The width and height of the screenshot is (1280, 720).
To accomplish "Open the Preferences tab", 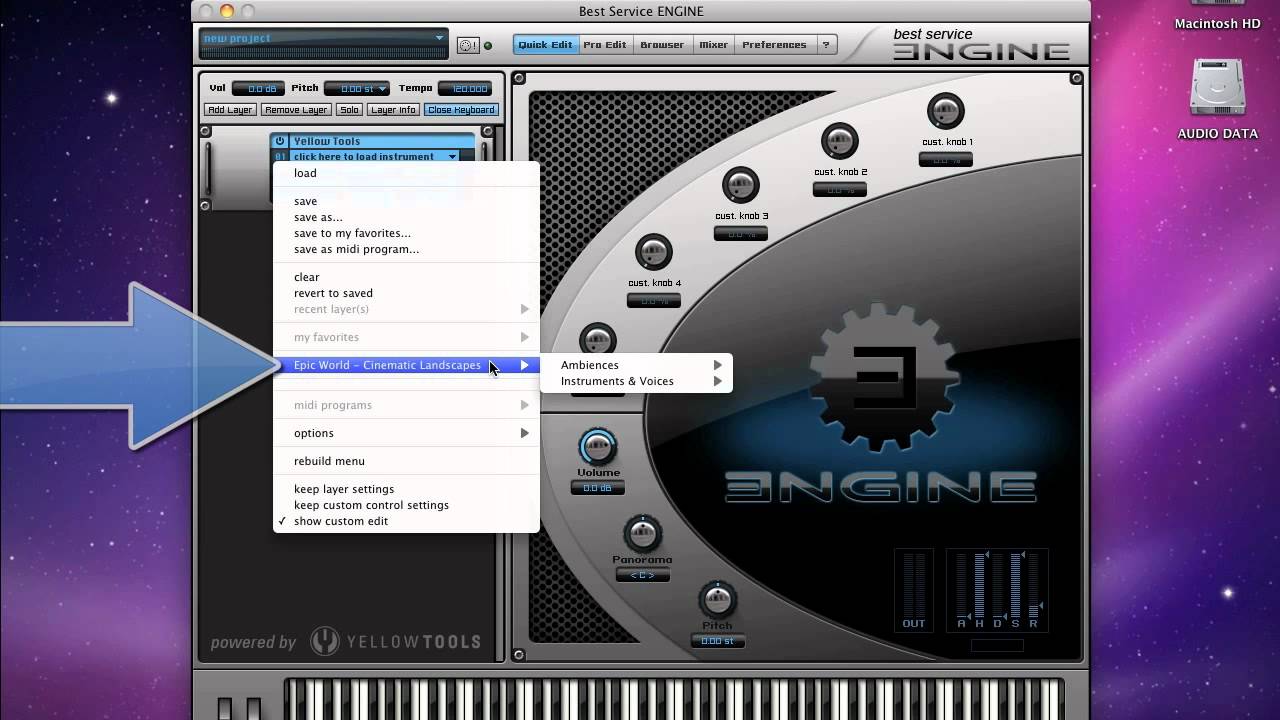I will [x=774, y=45].
